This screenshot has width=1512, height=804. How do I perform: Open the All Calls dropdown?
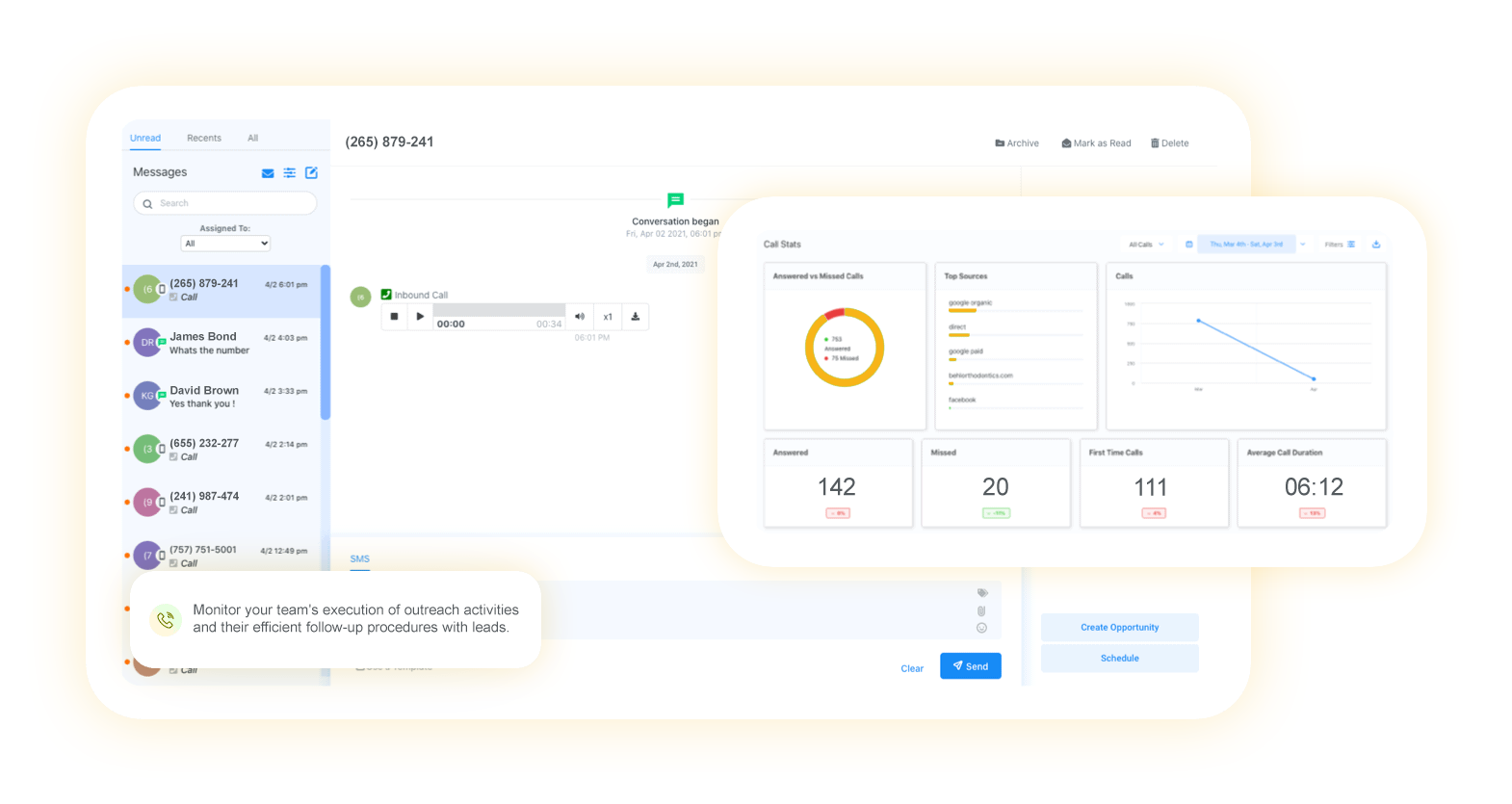[x=1146, y=245]
